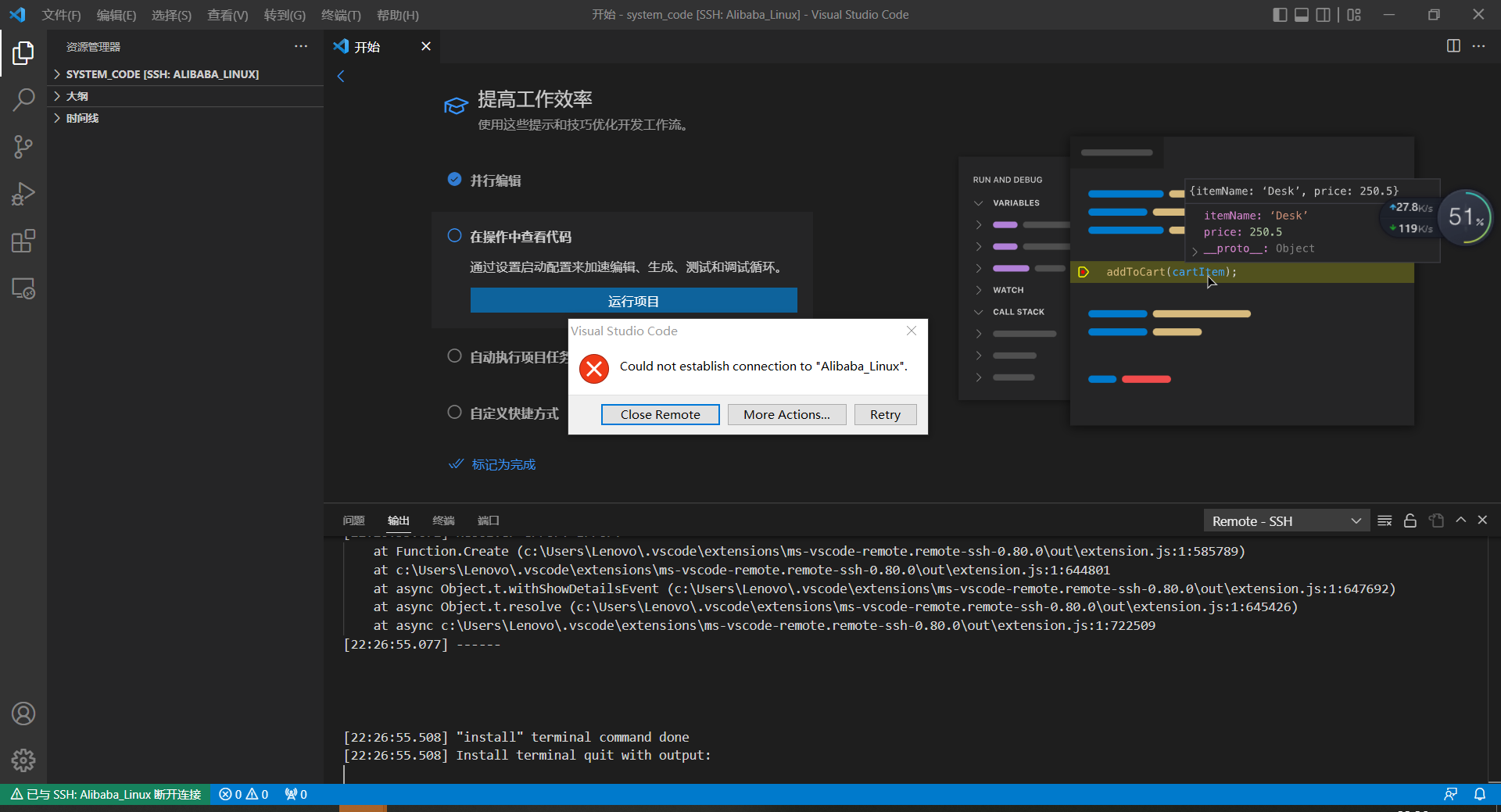Image resolution: width=1501 pixels, height=812 pixels.
Task: Click SSH: Alibaba_Linux disconnected status indicator
Action: [106, 794]
